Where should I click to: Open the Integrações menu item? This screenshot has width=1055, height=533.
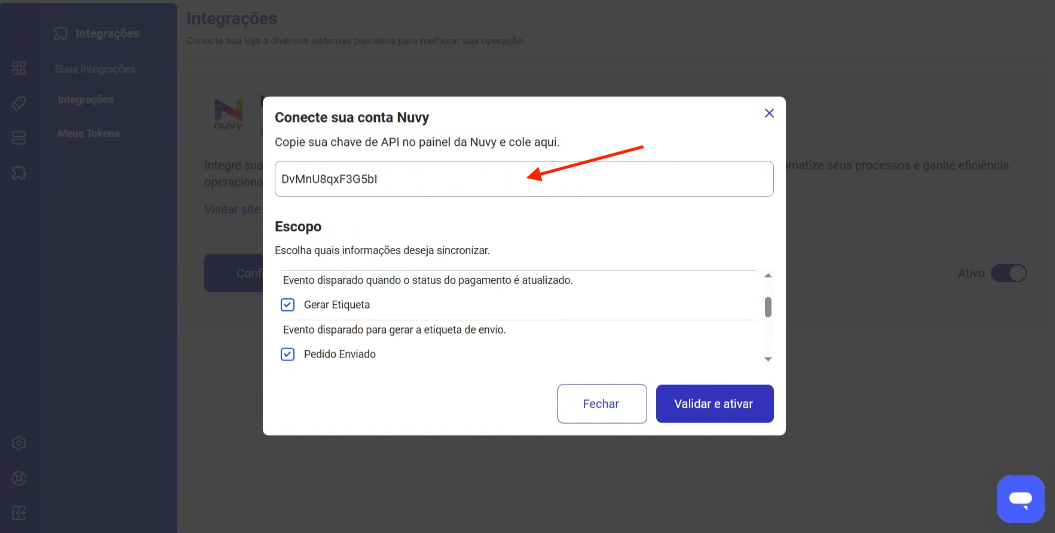85,100
